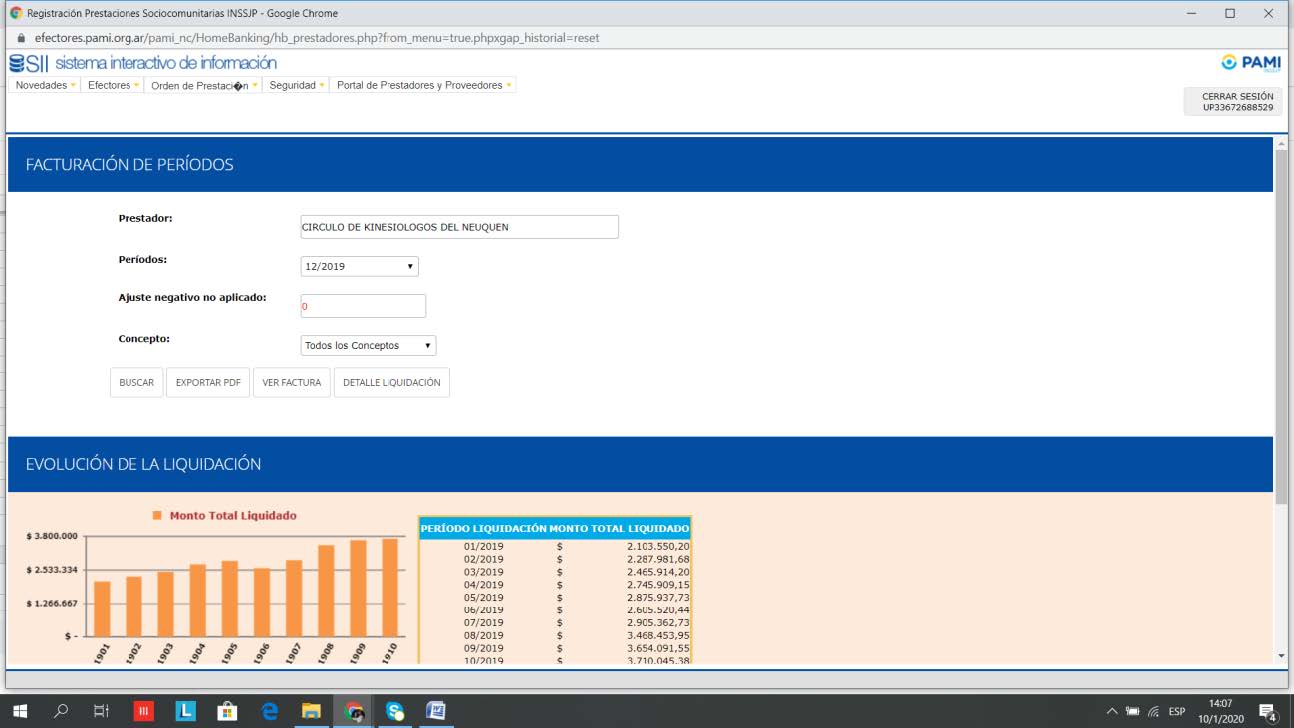Open the Períodos dropdown showing 12/2019

(x=360, y=267)
